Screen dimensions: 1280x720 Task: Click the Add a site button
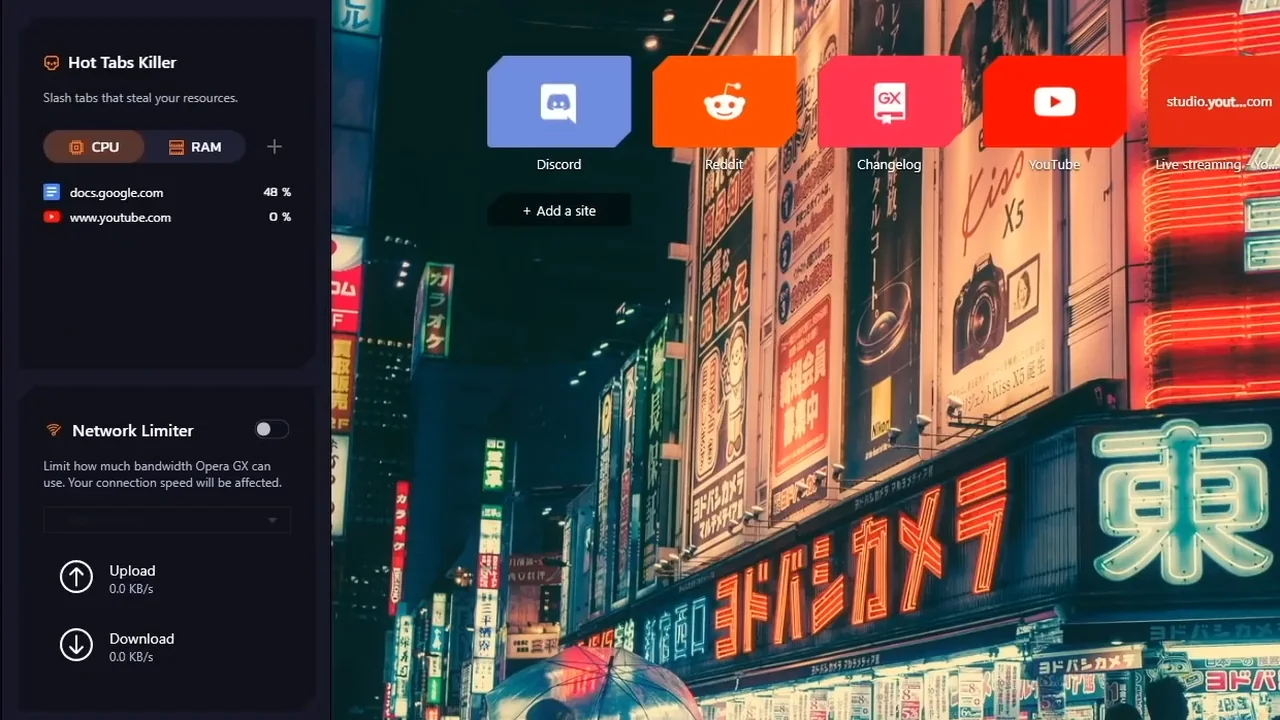click(559, 211)
